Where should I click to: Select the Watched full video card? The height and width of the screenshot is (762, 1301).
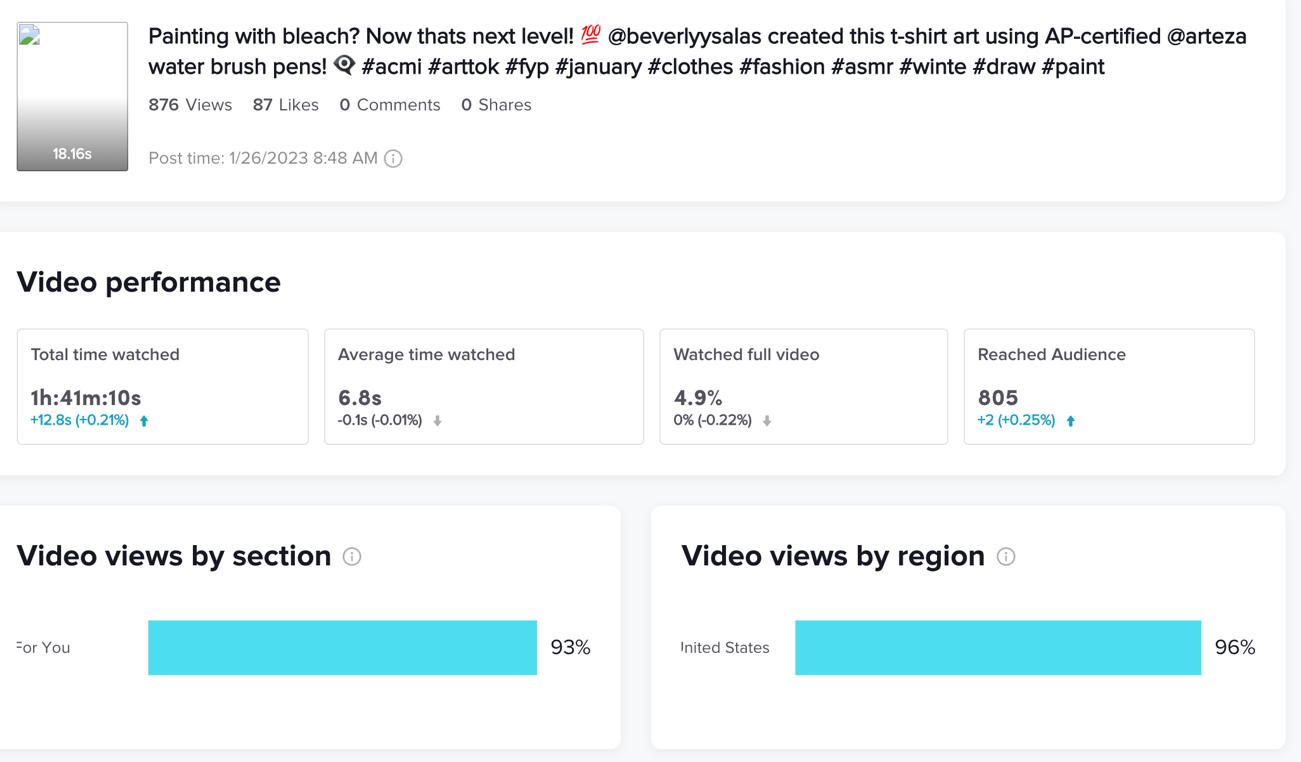click(x=803, y=386)
